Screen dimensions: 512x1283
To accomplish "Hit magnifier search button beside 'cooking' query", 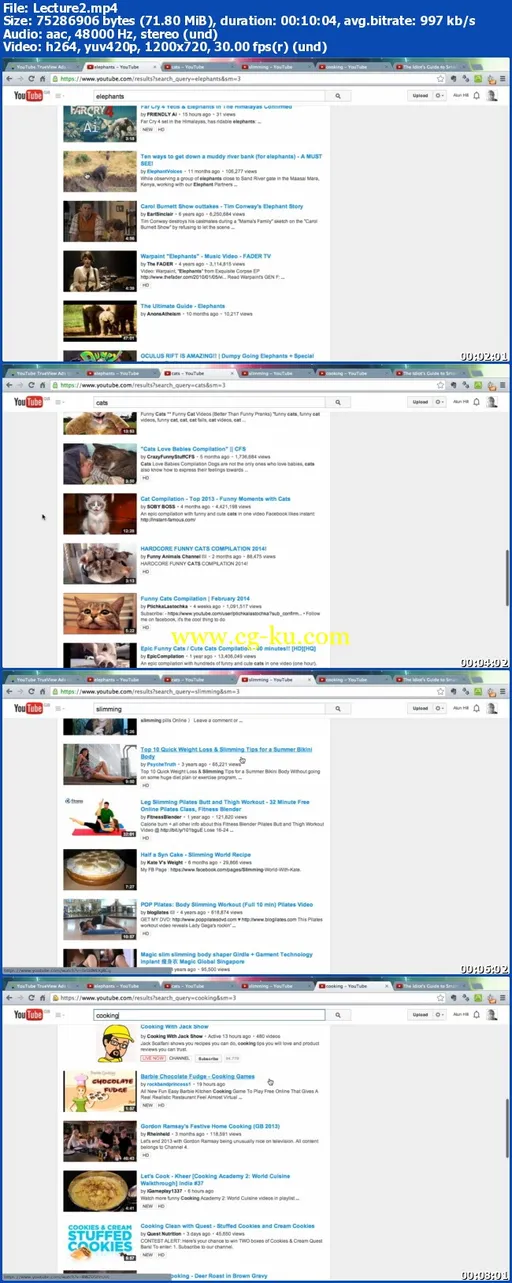I will [339, 1014].
